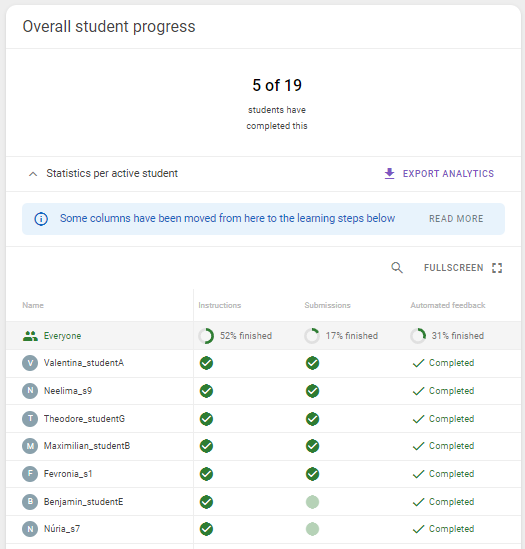525x549 pixels.
Task: Click the Export Analytics button
Action: pos(439,174)
